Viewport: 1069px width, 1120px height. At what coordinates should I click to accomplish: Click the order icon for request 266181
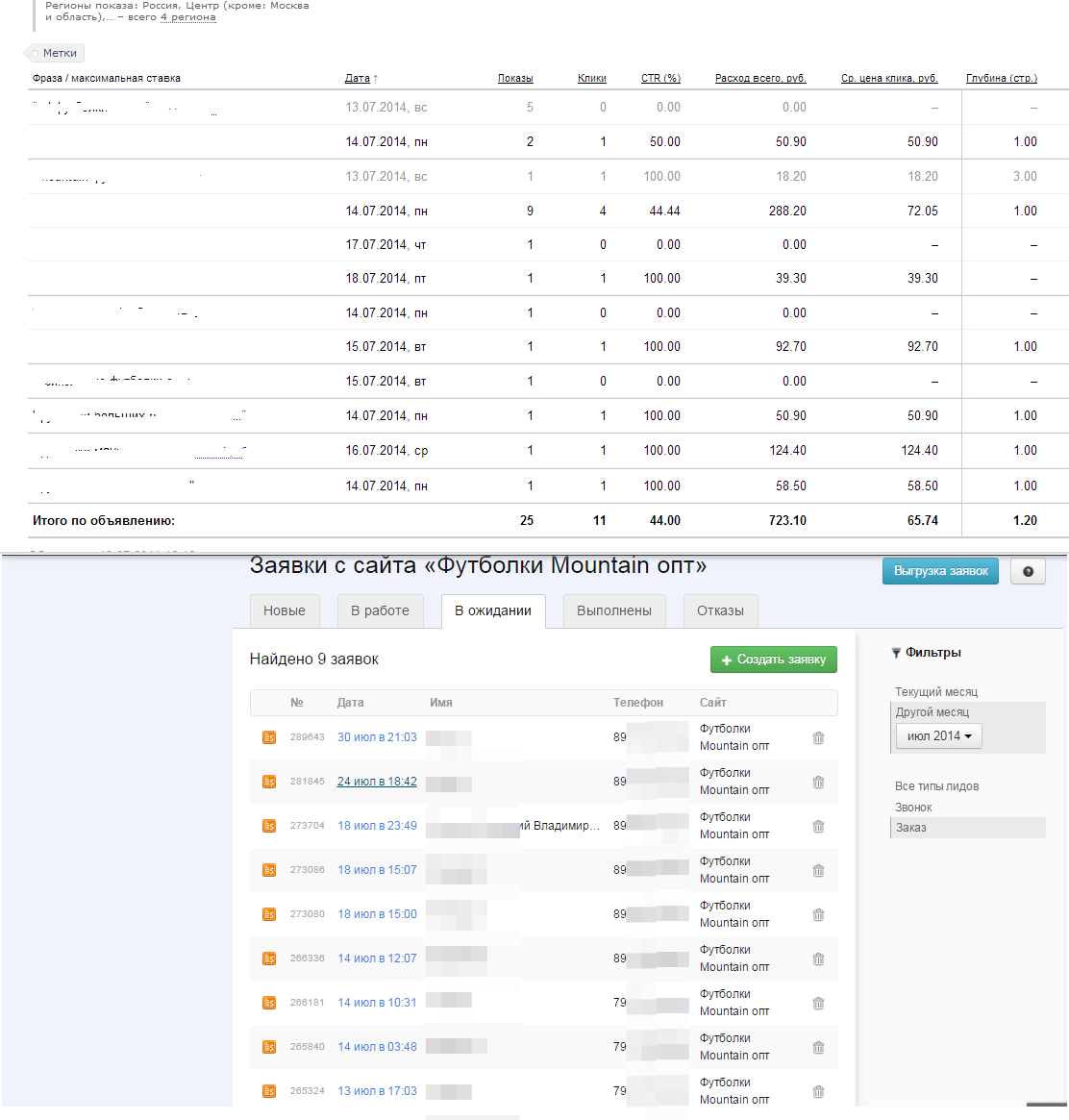(x=269, y=1003)
